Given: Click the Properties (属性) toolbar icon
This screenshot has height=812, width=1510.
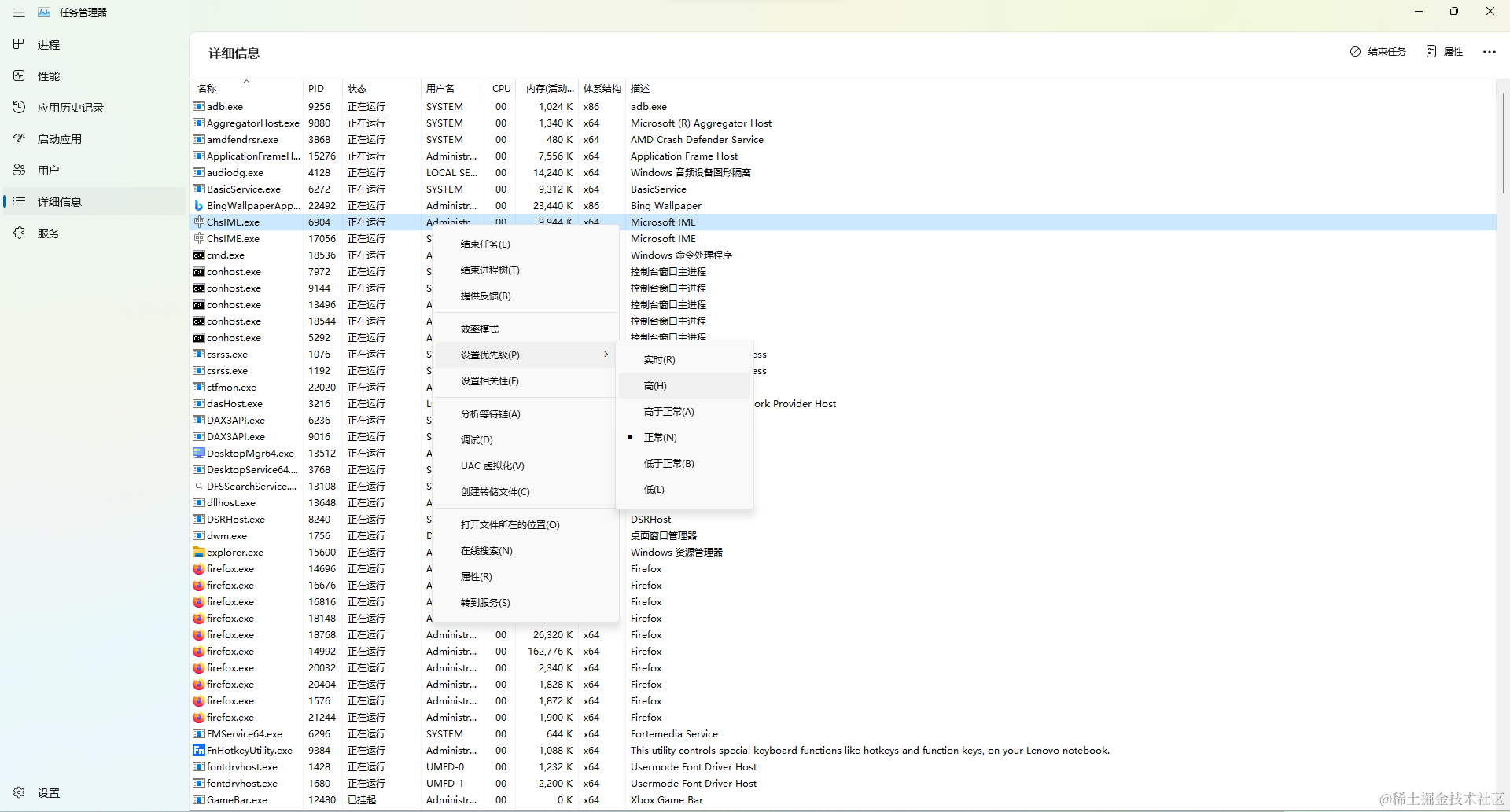Looking at the screenshot, I should 1431,52.
